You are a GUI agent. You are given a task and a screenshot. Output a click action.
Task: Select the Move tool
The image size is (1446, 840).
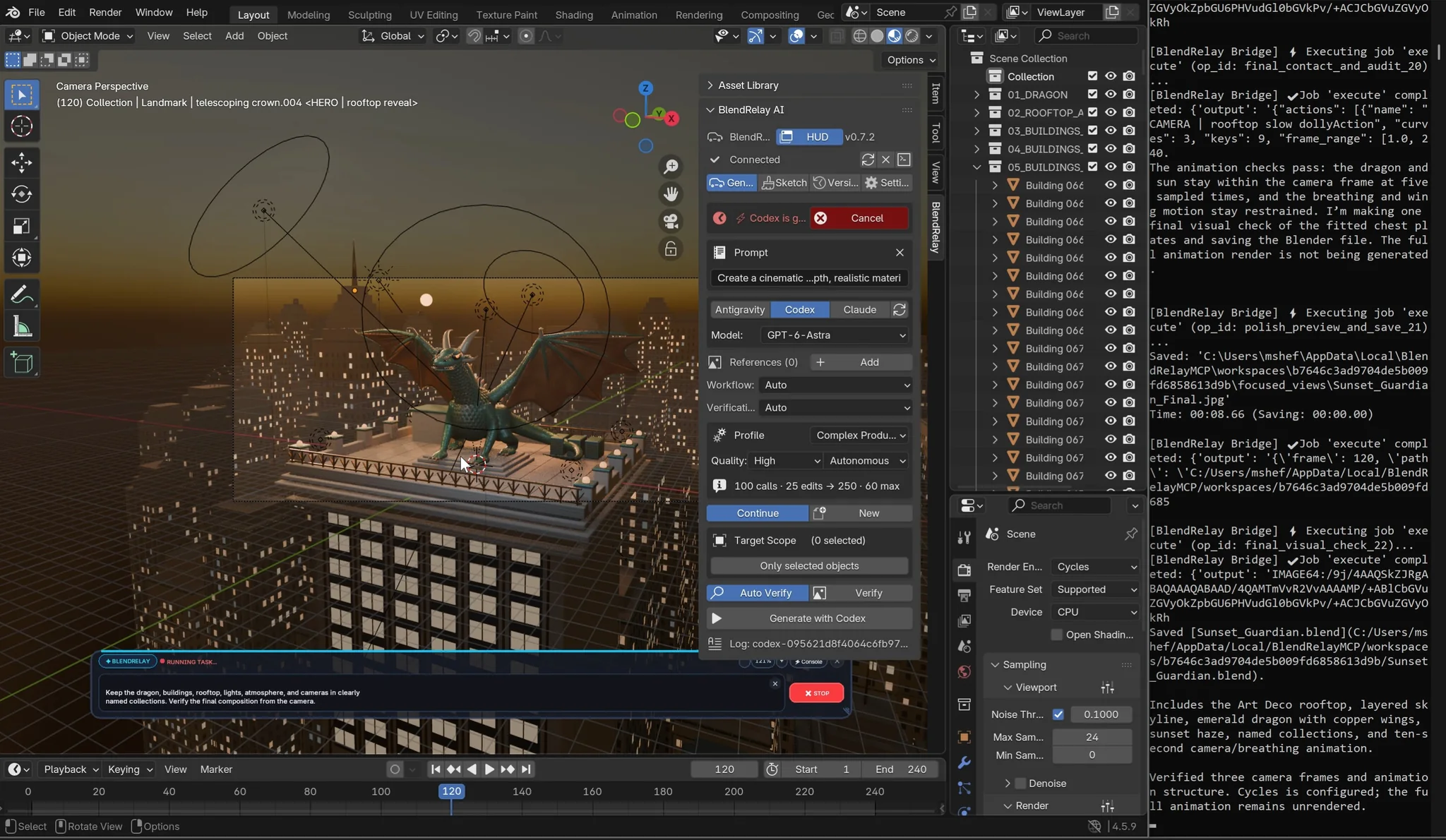pyautogui.click(x=22, y=162)
